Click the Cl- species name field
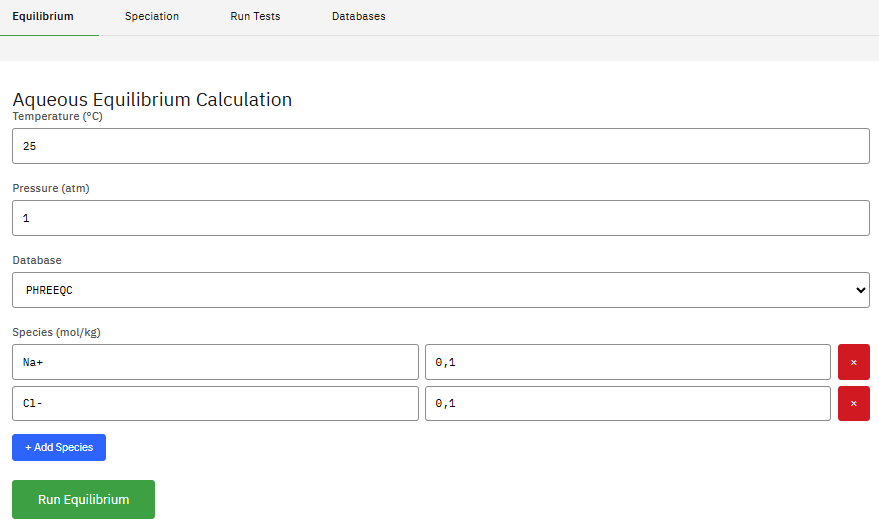Viewport: 879px width, 530px height. (x=215, y=404)
